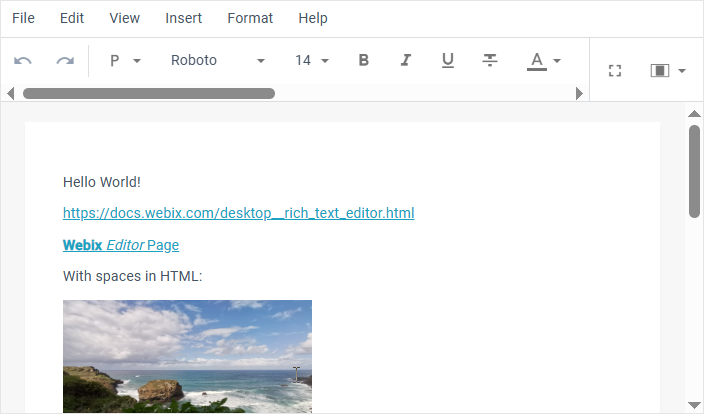Image resolution: width=704 pixels, height=414 pixels.
Task: Open the text color picker
Action: pos(544,61)
